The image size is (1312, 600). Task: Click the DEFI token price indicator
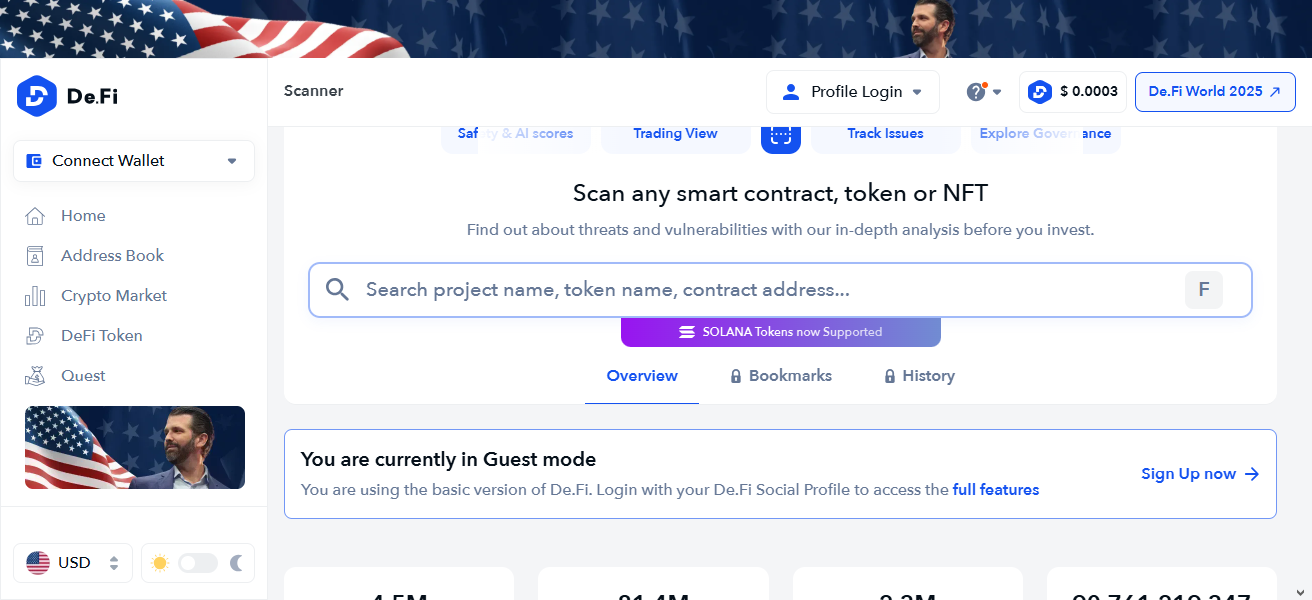pyautogui.click(x=1073, y=91)
